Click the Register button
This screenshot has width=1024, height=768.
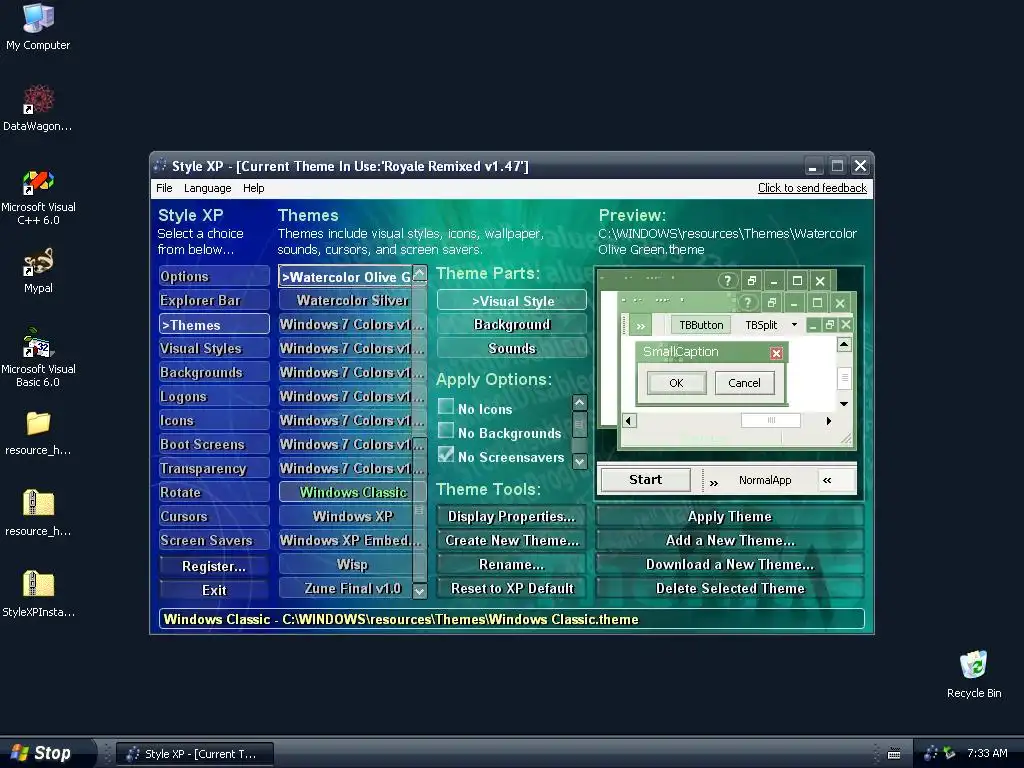(214, 566)
